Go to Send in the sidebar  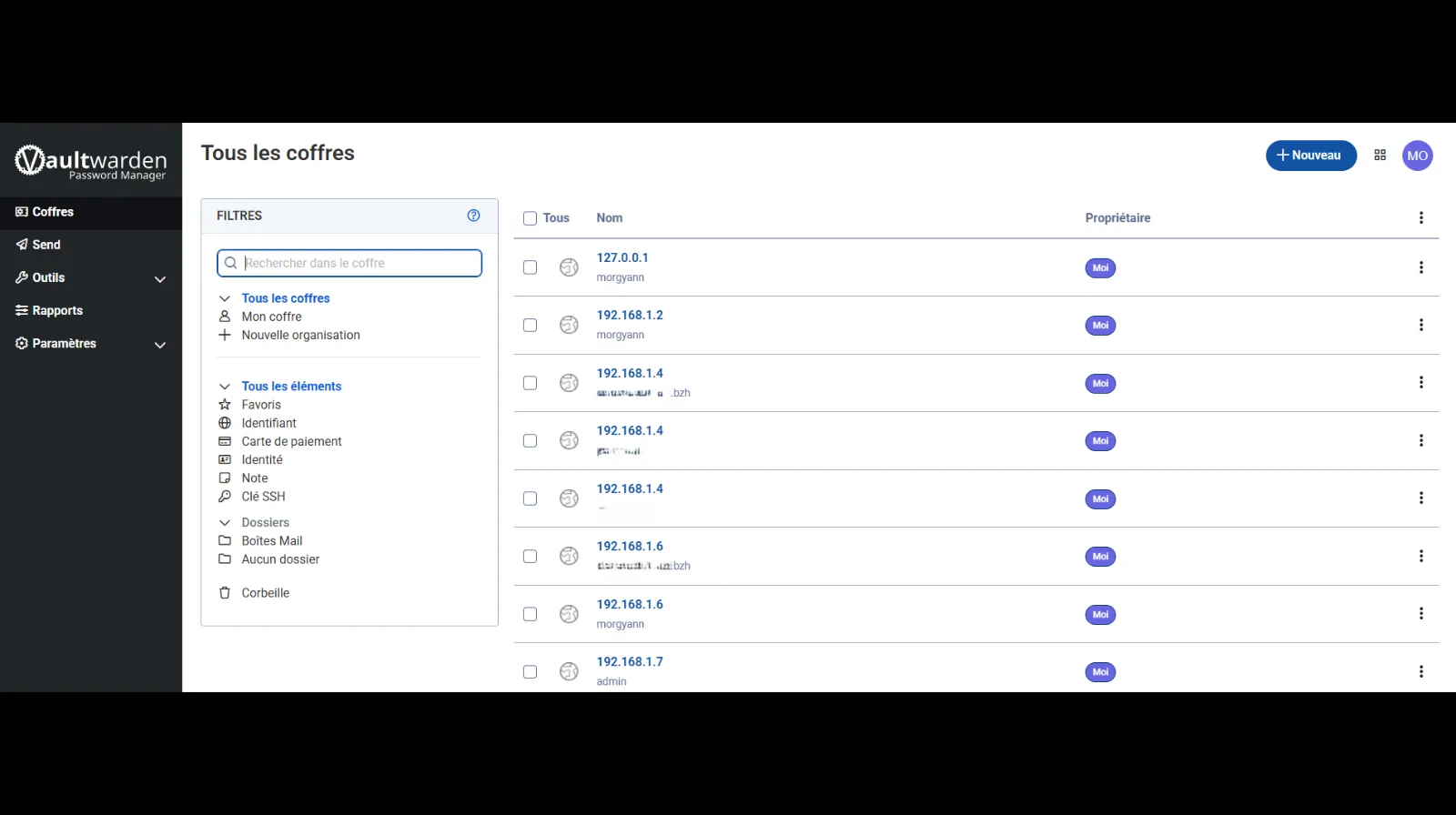(46, 245)
